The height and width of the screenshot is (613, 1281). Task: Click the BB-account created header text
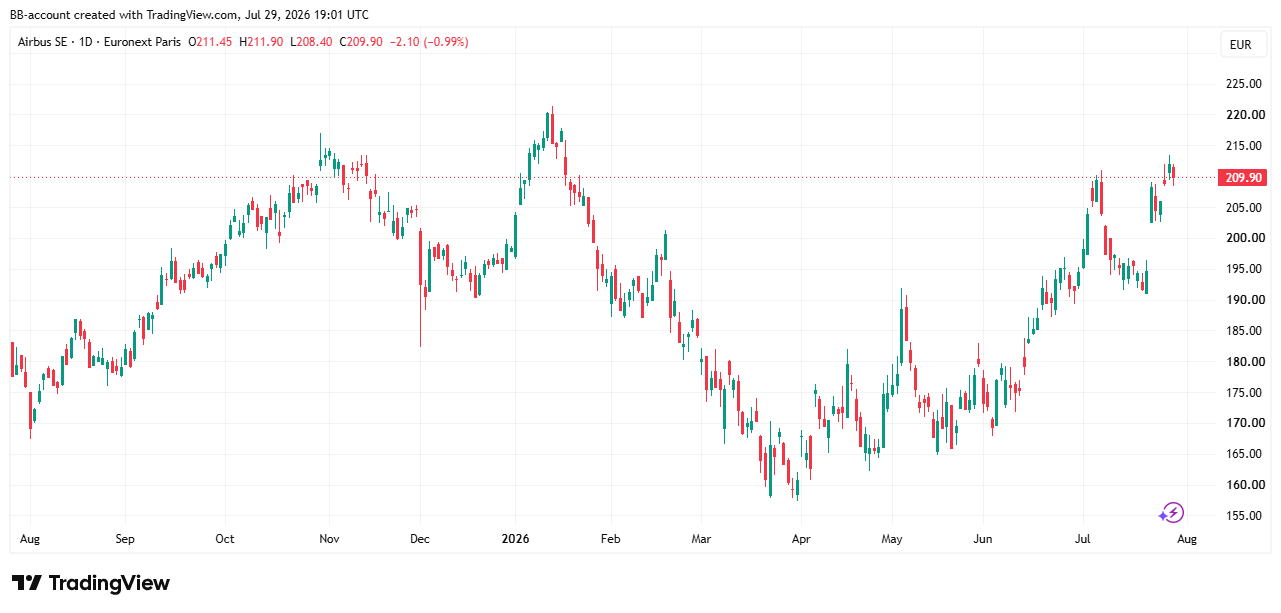click(x=189, y=14)
